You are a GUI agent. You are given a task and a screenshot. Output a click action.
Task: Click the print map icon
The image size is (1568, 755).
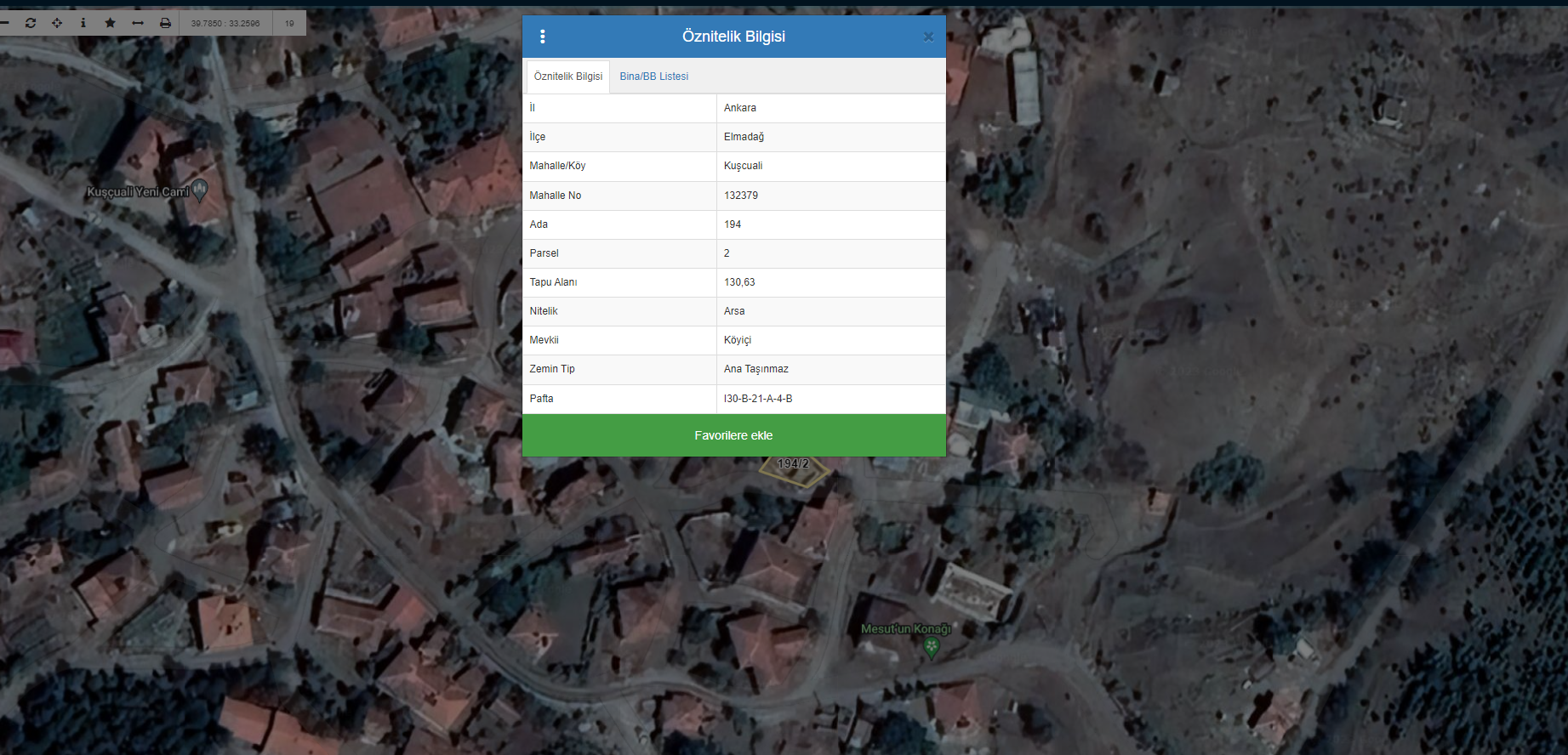(x=165, y=23)
